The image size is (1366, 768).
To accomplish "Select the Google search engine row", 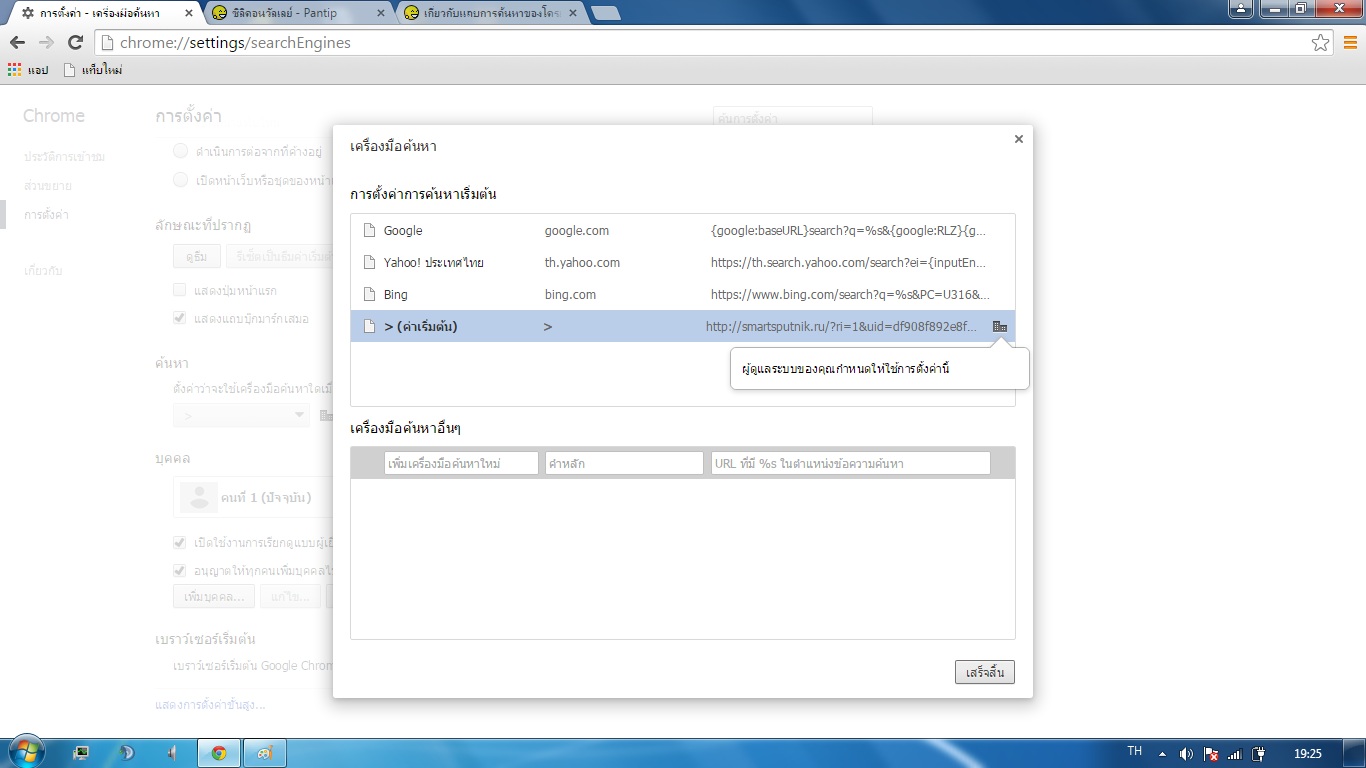I will tap(683, 230).
